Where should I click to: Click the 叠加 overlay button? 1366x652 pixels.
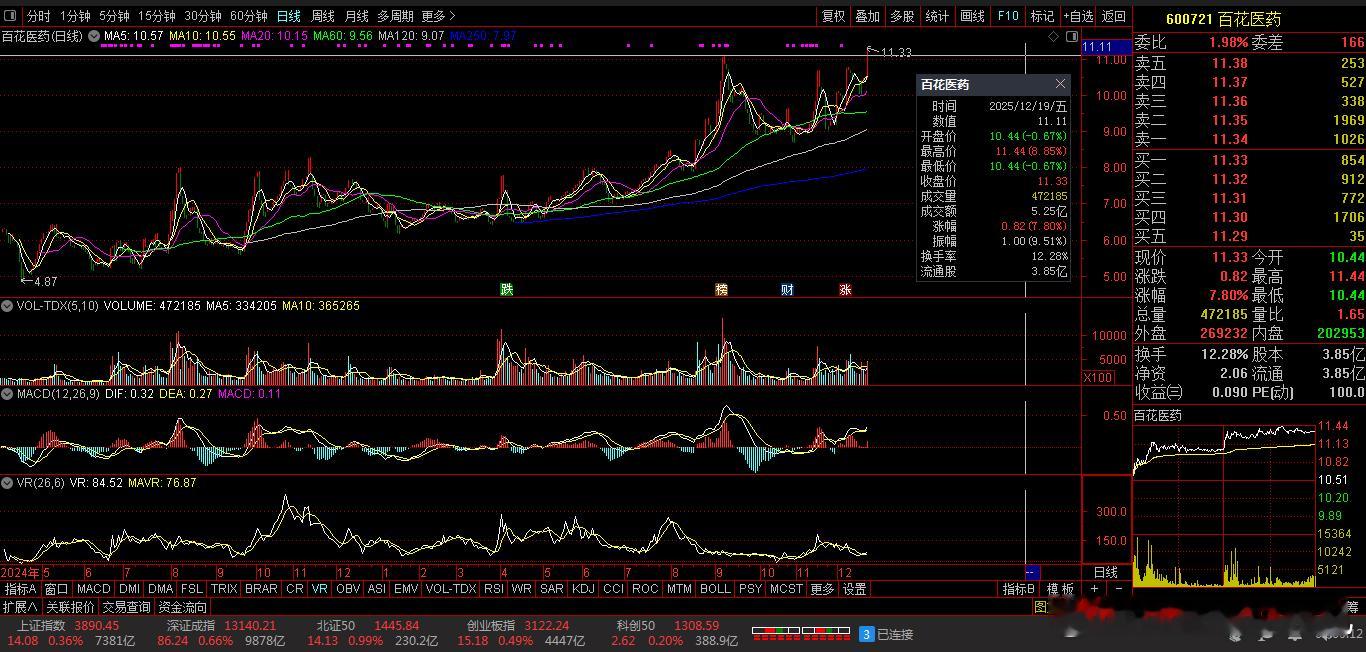pos(867,16)
